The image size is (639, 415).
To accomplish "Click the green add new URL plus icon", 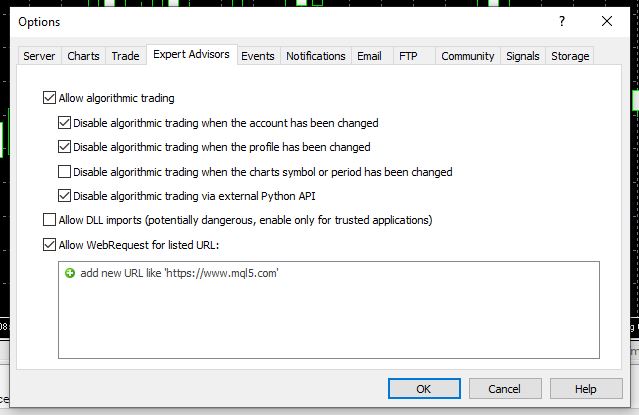I will (70, 273).
